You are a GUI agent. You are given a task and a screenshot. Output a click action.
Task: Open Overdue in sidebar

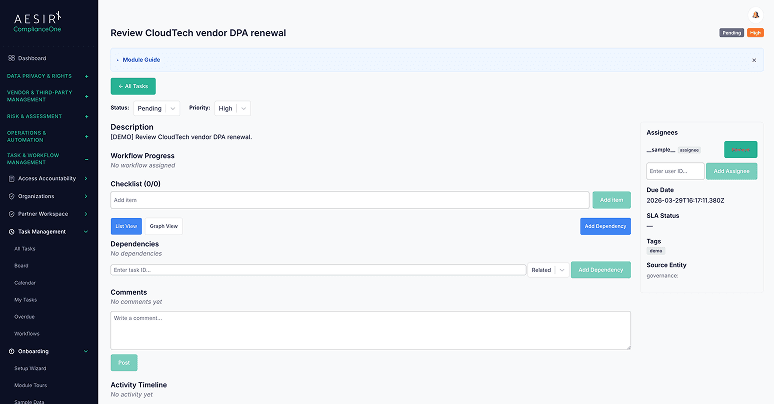(24, 317)
